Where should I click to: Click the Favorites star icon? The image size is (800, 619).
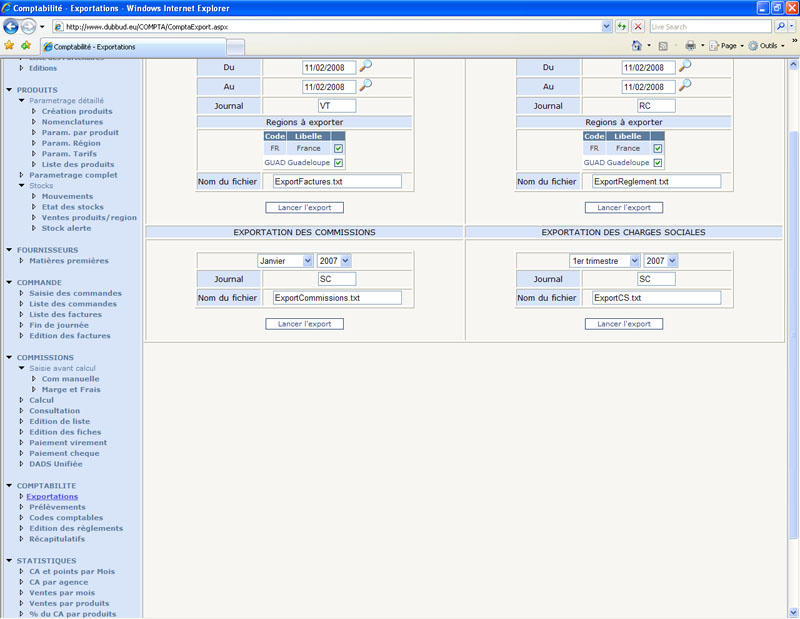coord(10,46)
